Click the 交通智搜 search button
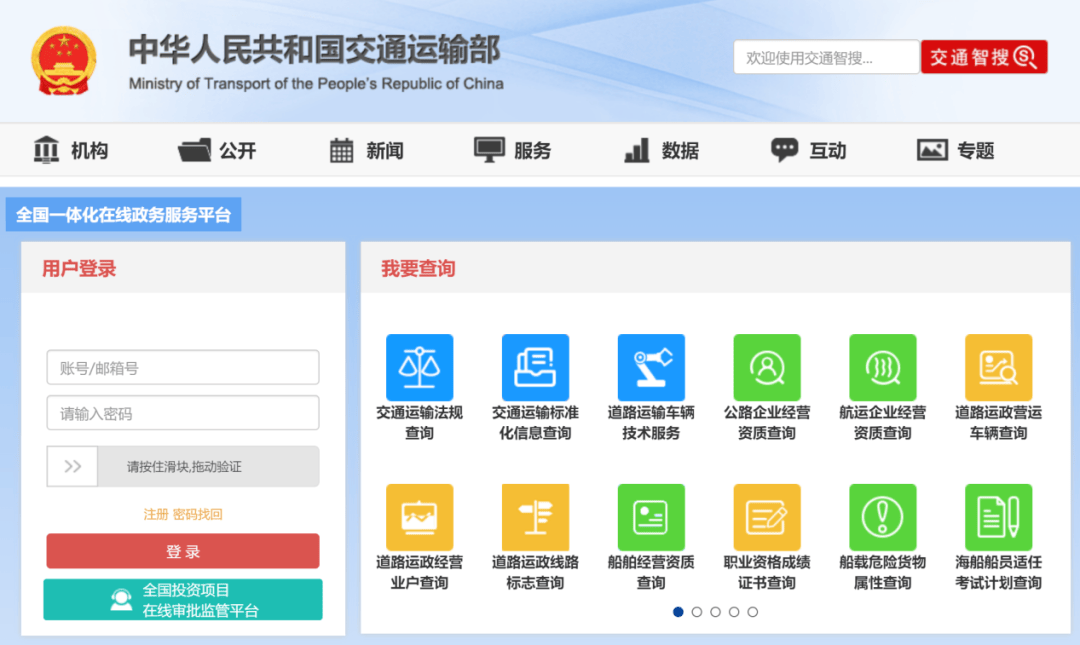The image size is (1080, 645). click(x=984, y=57)
